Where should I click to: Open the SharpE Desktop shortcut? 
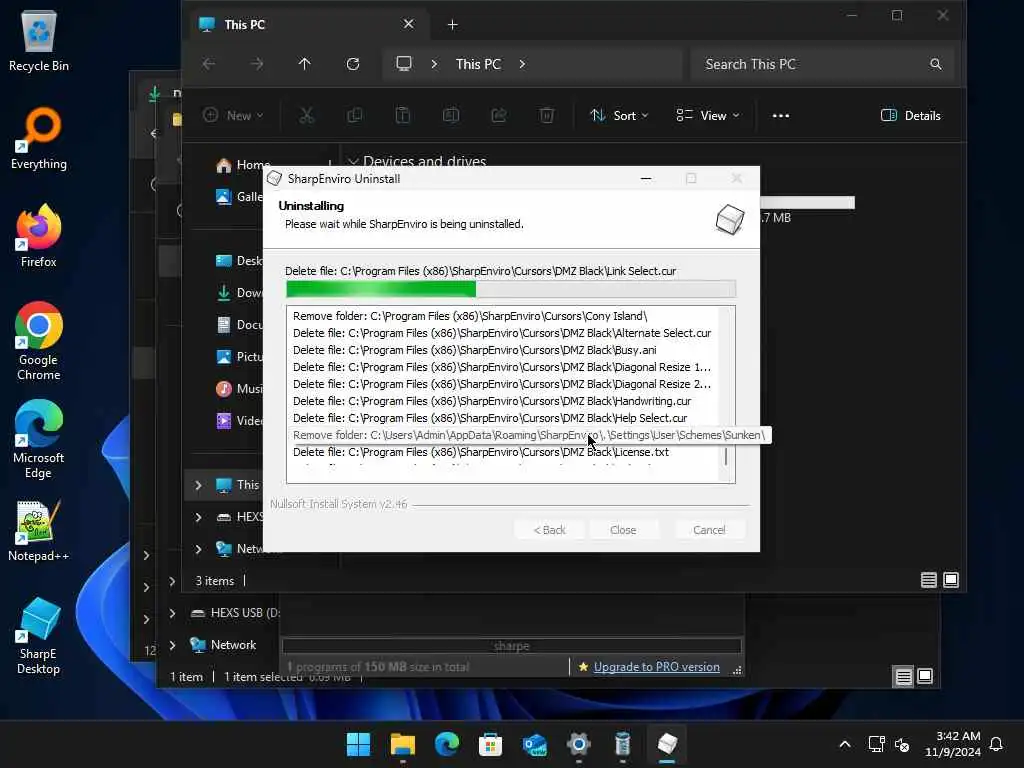(39, 635)
